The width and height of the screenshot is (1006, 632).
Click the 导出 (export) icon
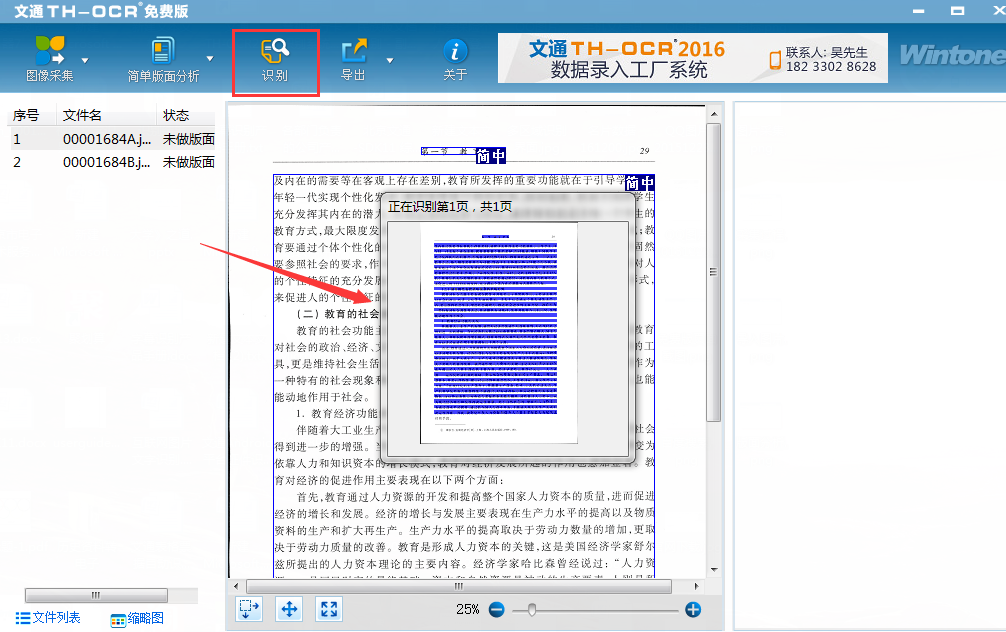click(x=354, y=50)
